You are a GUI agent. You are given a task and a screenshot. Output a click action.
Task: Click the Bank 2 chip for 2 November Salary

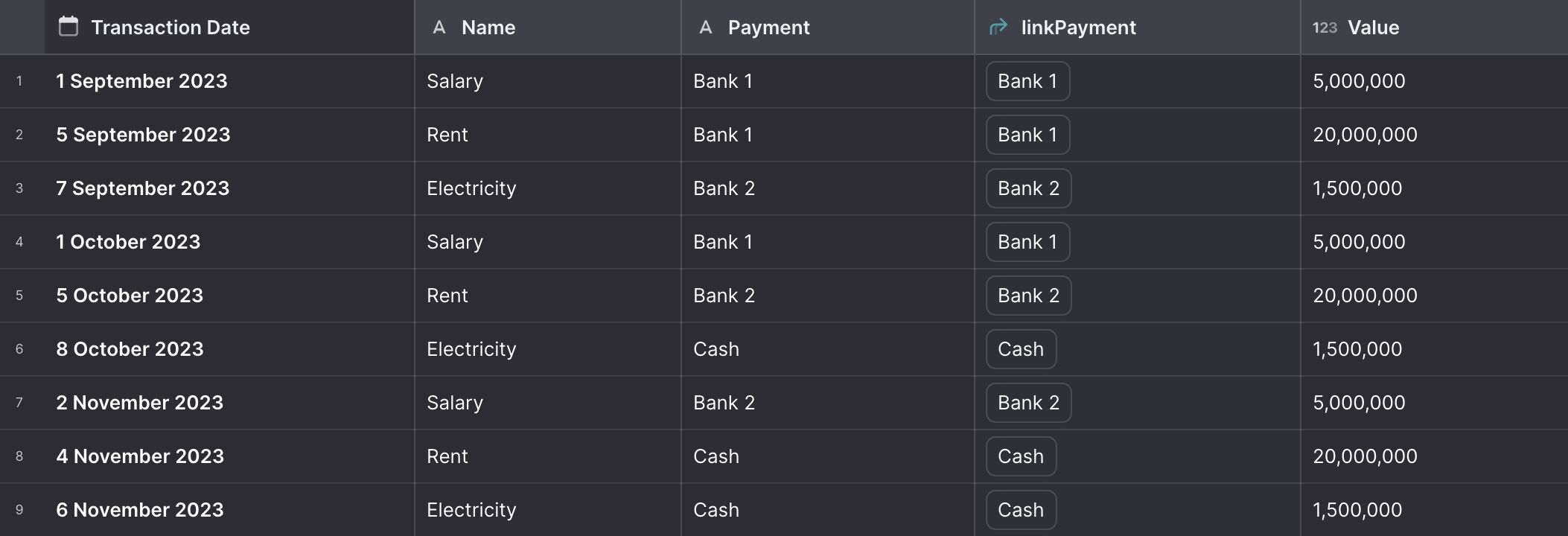click(x=1028, y=403)
